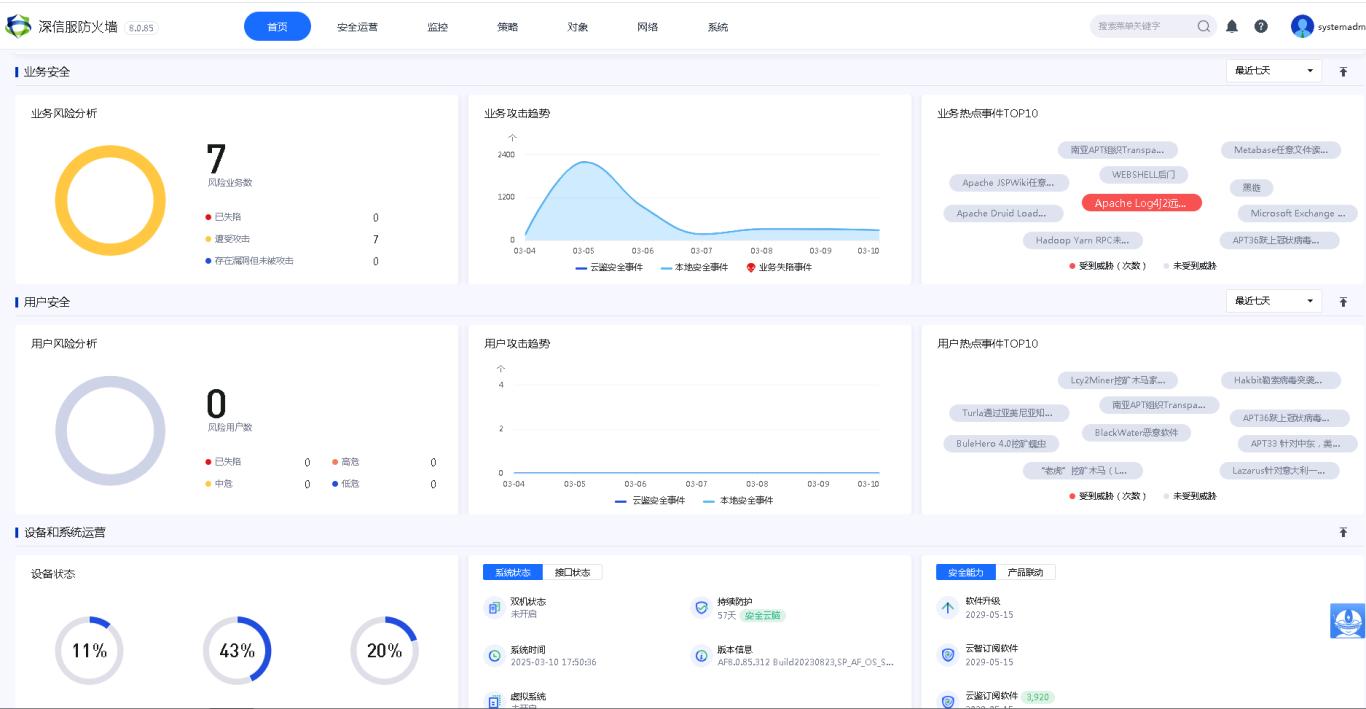Click the 版本信息 info icon
1366x709 pixels.
coord(701,656)
